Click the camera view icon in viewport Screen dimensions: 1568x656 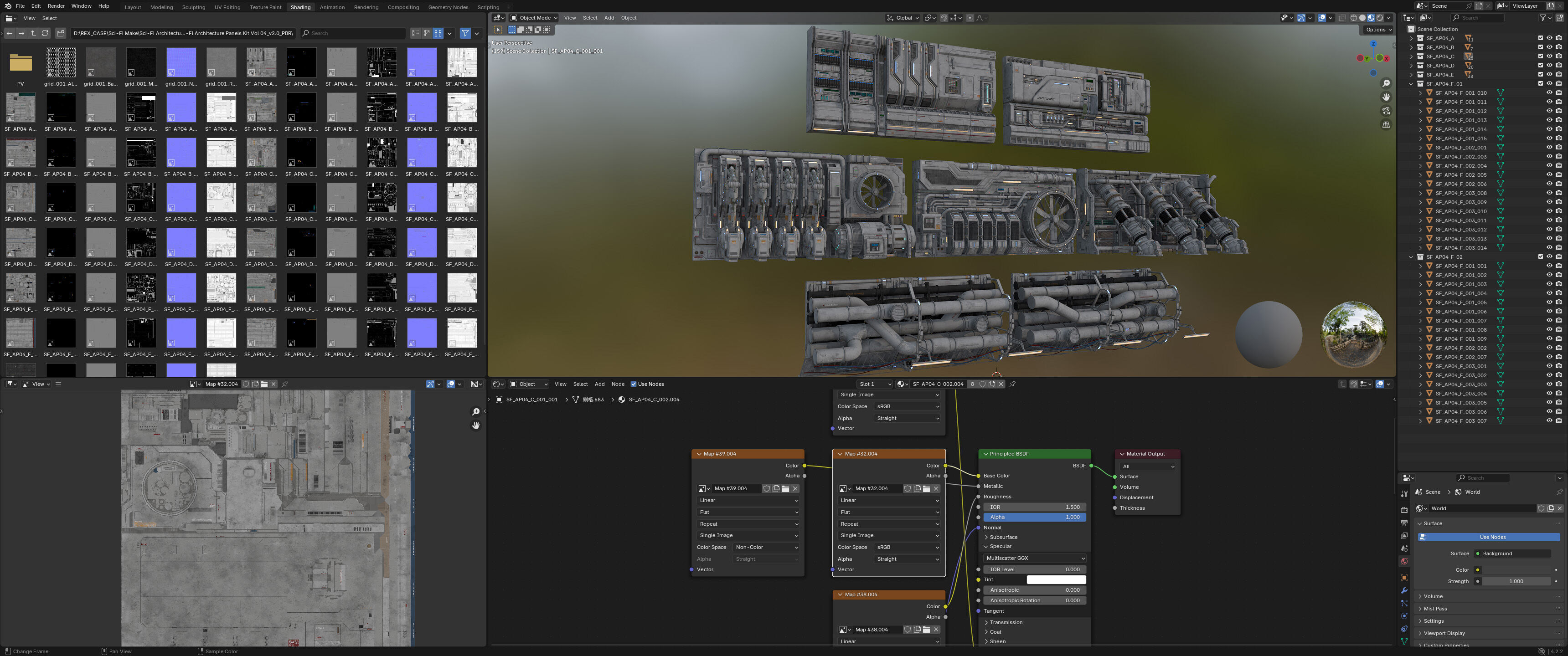[x=1386, y=111]
